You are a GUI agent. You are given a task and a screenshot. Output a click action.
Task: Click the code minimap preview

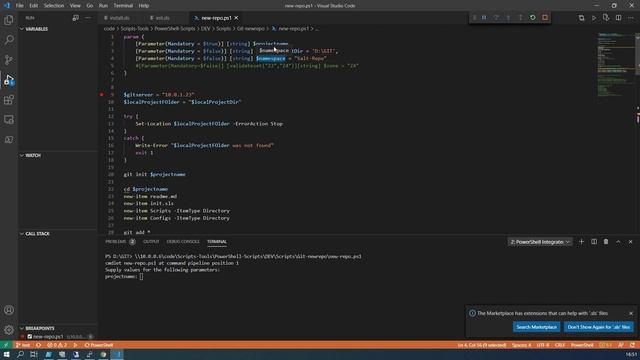tap(616, 65)
